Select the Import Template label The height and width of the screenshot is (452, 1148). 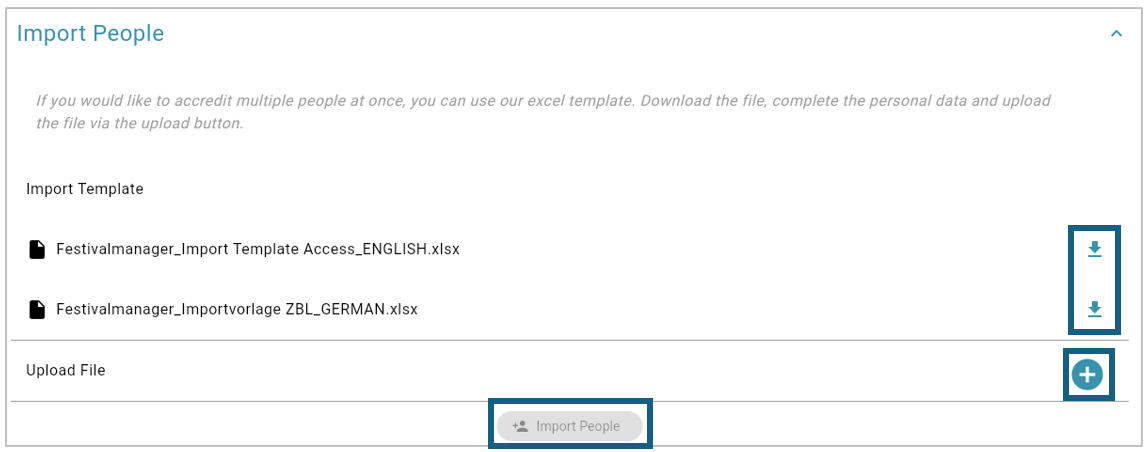(x=85, y=189)
